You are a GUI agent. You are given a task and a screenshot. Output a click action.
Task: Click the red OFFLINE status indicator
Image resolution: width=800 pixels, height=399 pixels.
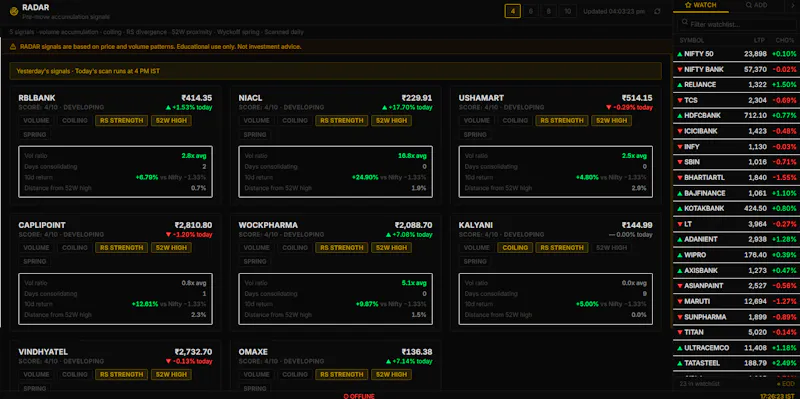tap(359, 396)
